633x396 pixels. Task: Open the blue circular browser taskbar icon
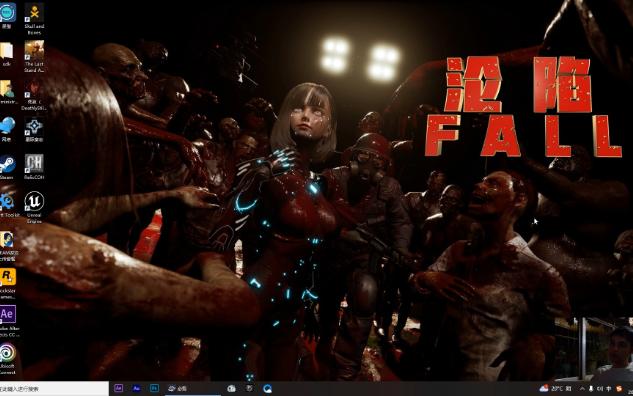(x=267, y=389)
